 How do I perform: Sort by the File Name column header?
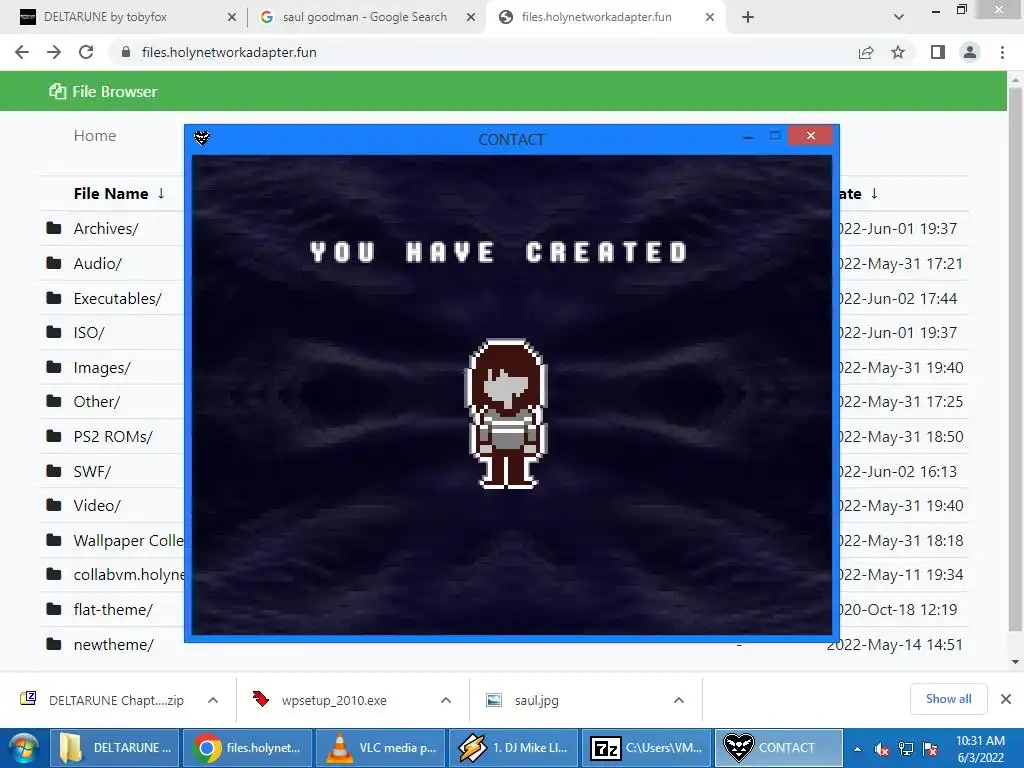(x=110, y=193)
